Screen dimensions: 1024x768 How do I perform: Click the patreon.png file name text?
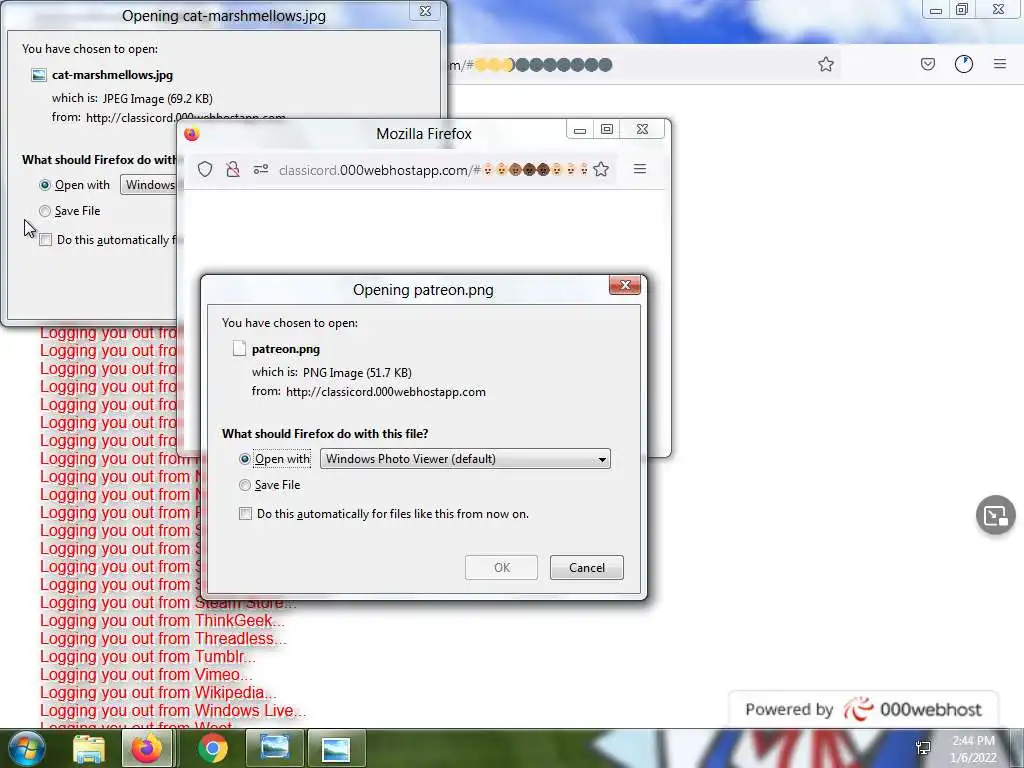click(x=286, y=349)
